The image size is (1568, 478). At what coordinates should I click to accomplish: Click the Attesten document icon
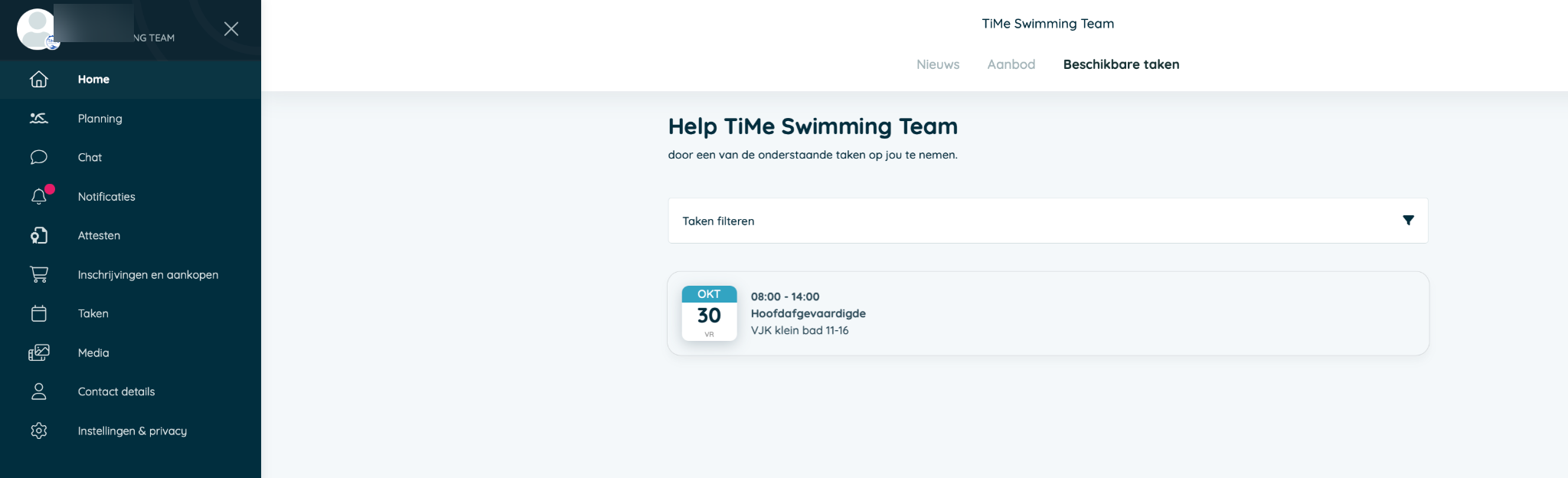(x=39, y=235)
